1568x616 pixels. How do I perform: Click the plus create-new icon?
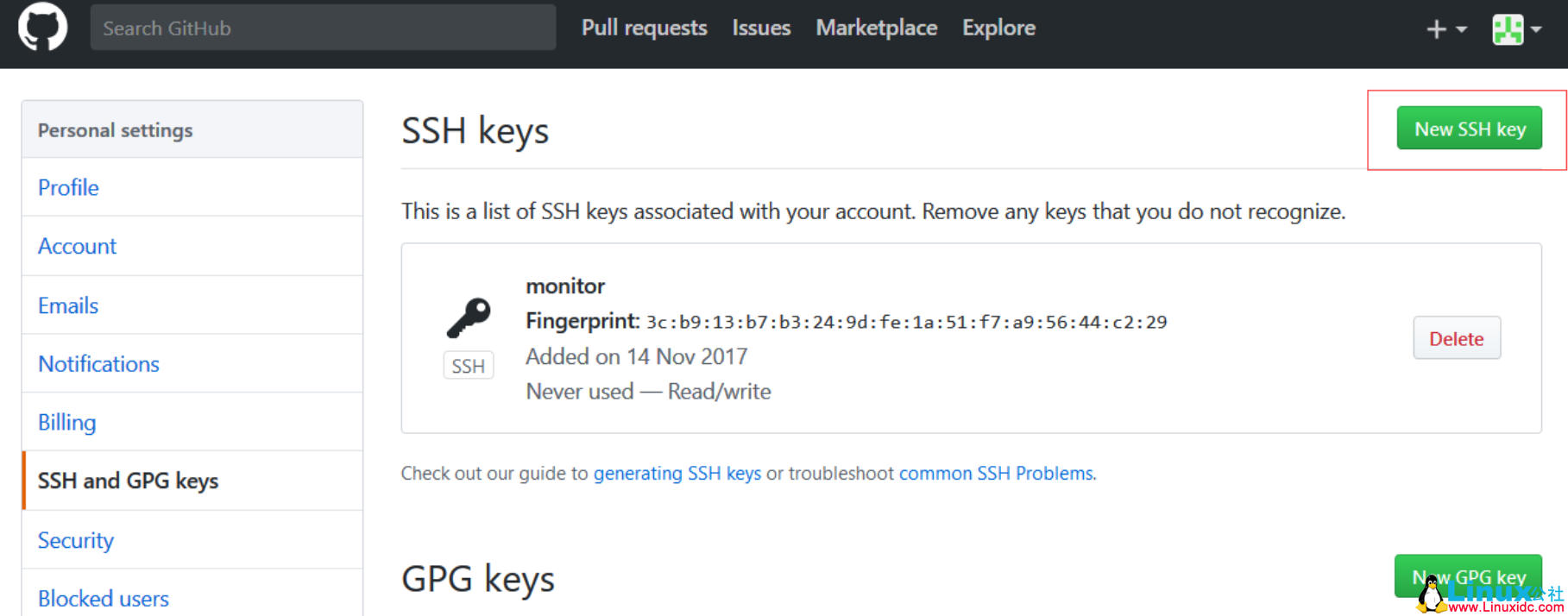coord(1436,29)
